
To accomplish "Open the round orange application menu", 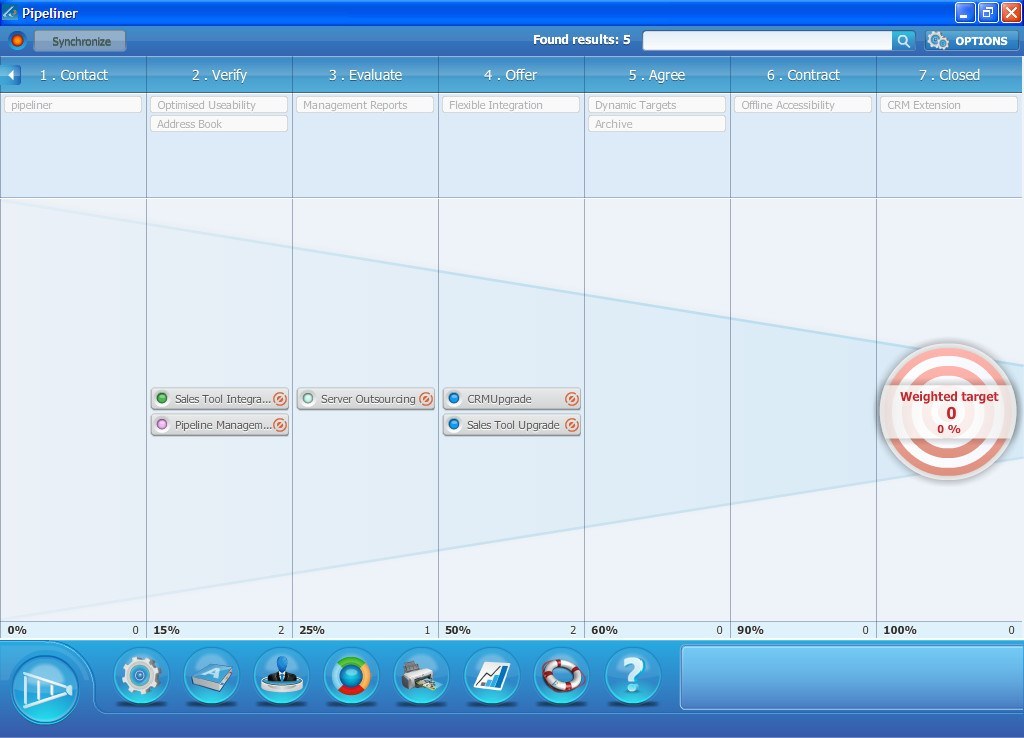I will pyautogui.click(x=15, y=40).
